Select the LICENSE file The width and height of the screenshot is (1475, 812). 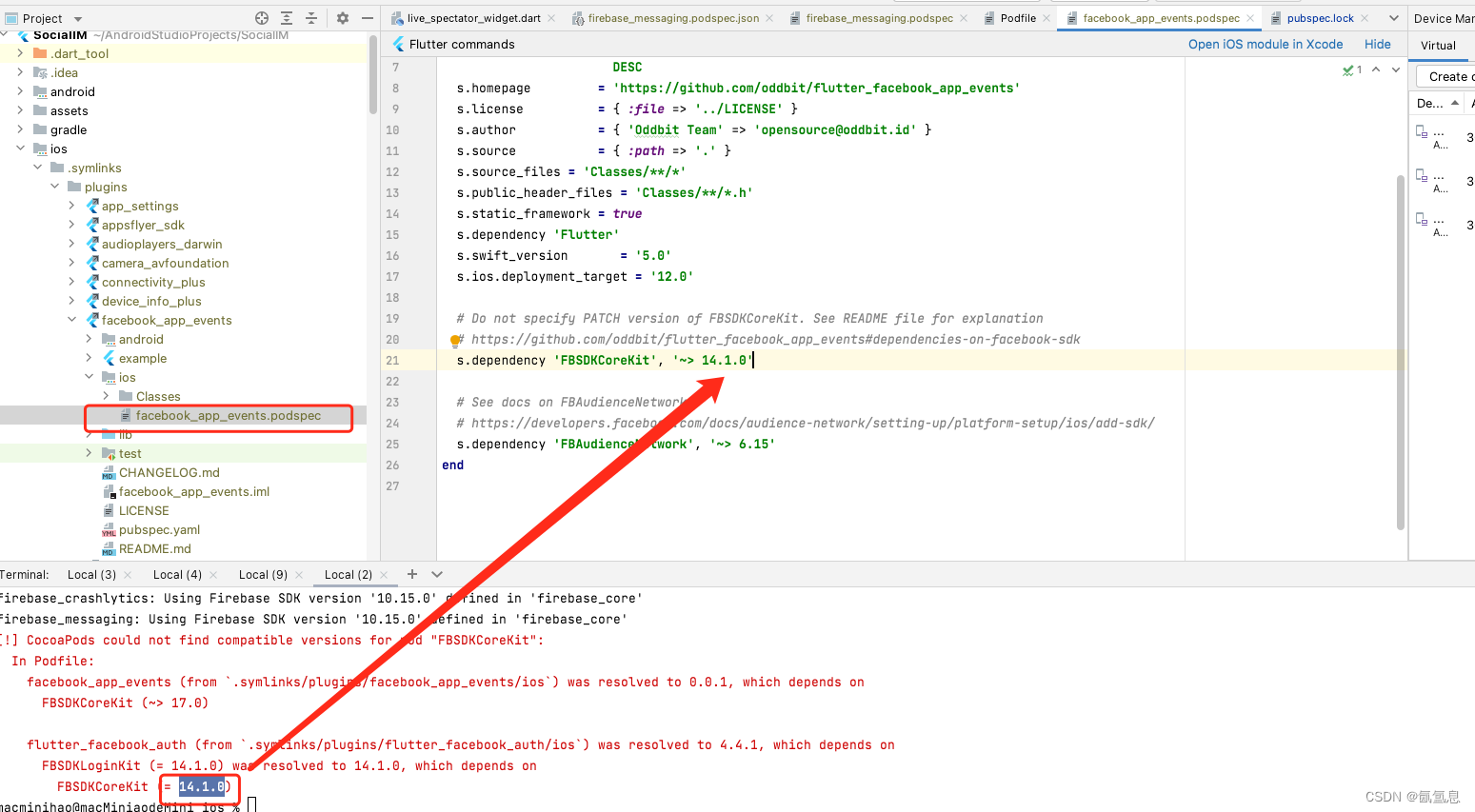click(144, 511)
